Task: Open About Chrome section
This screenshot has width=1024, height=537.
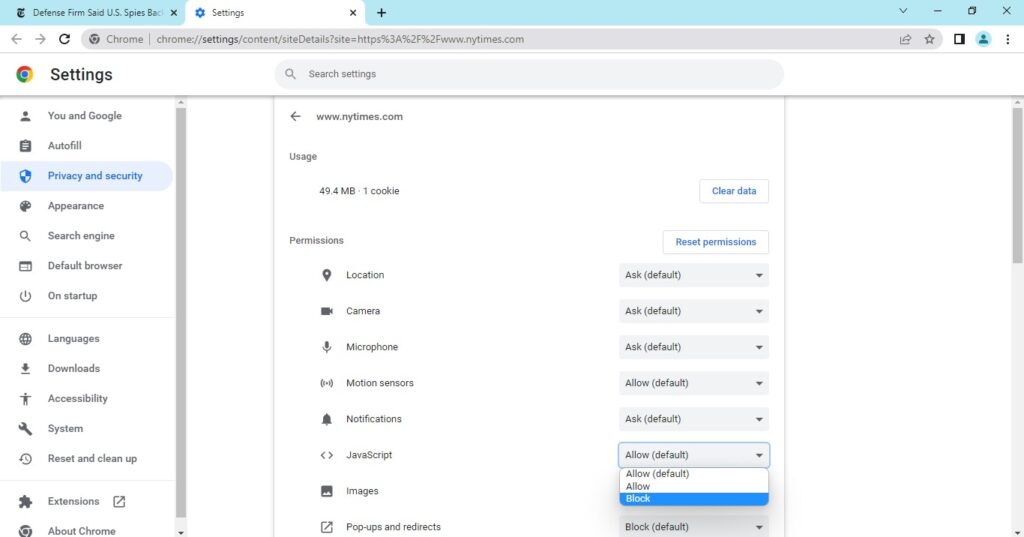Action: point(82,530)
